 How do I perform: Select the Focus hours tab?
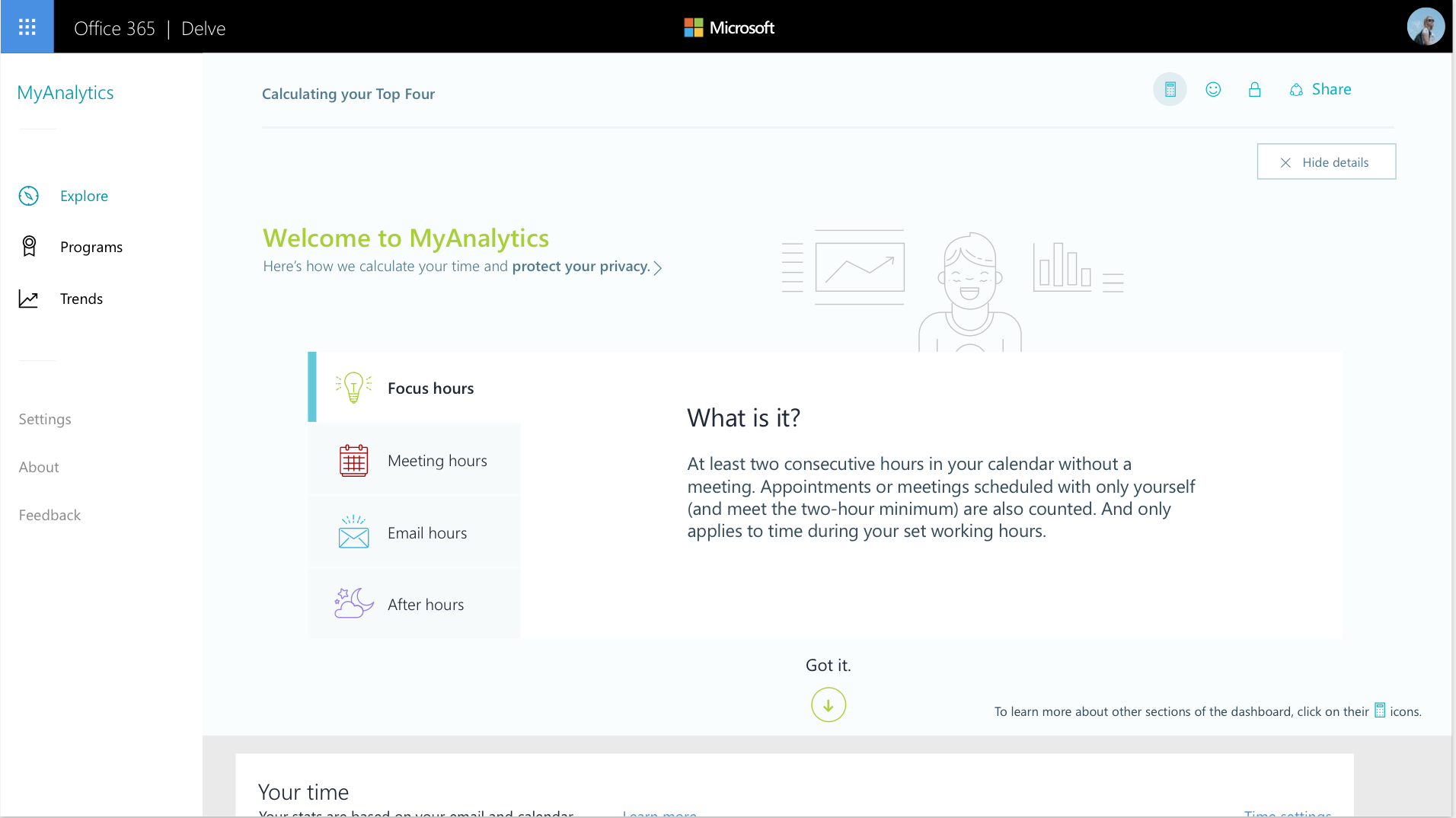pos(430,388)
